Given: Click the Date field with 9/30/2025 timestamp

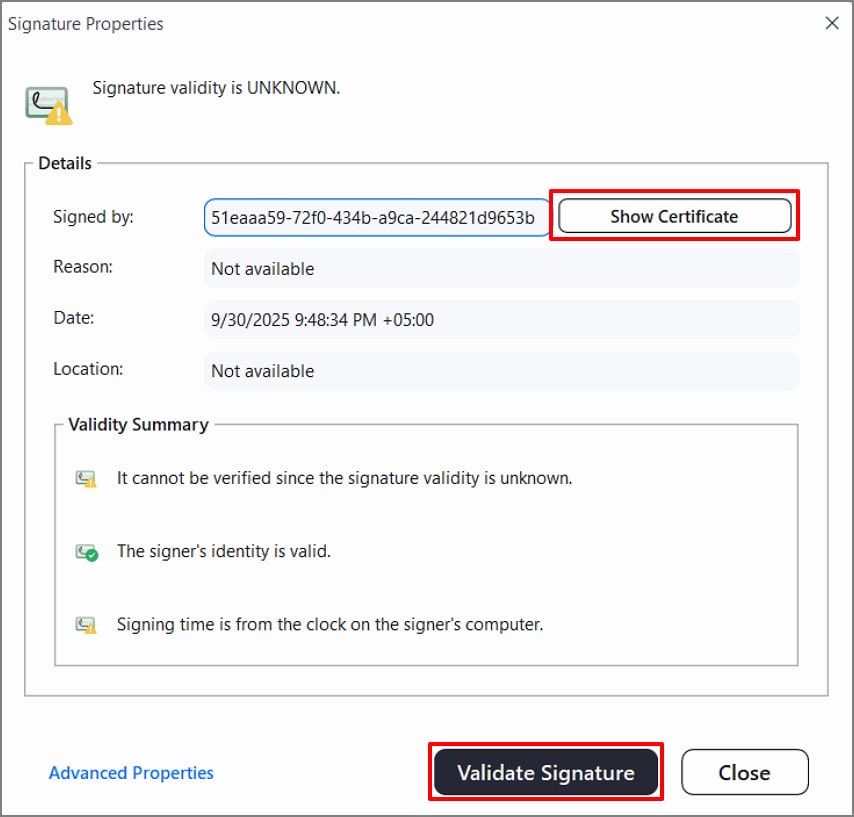Looking at the screenshot, I should point(500,320).
